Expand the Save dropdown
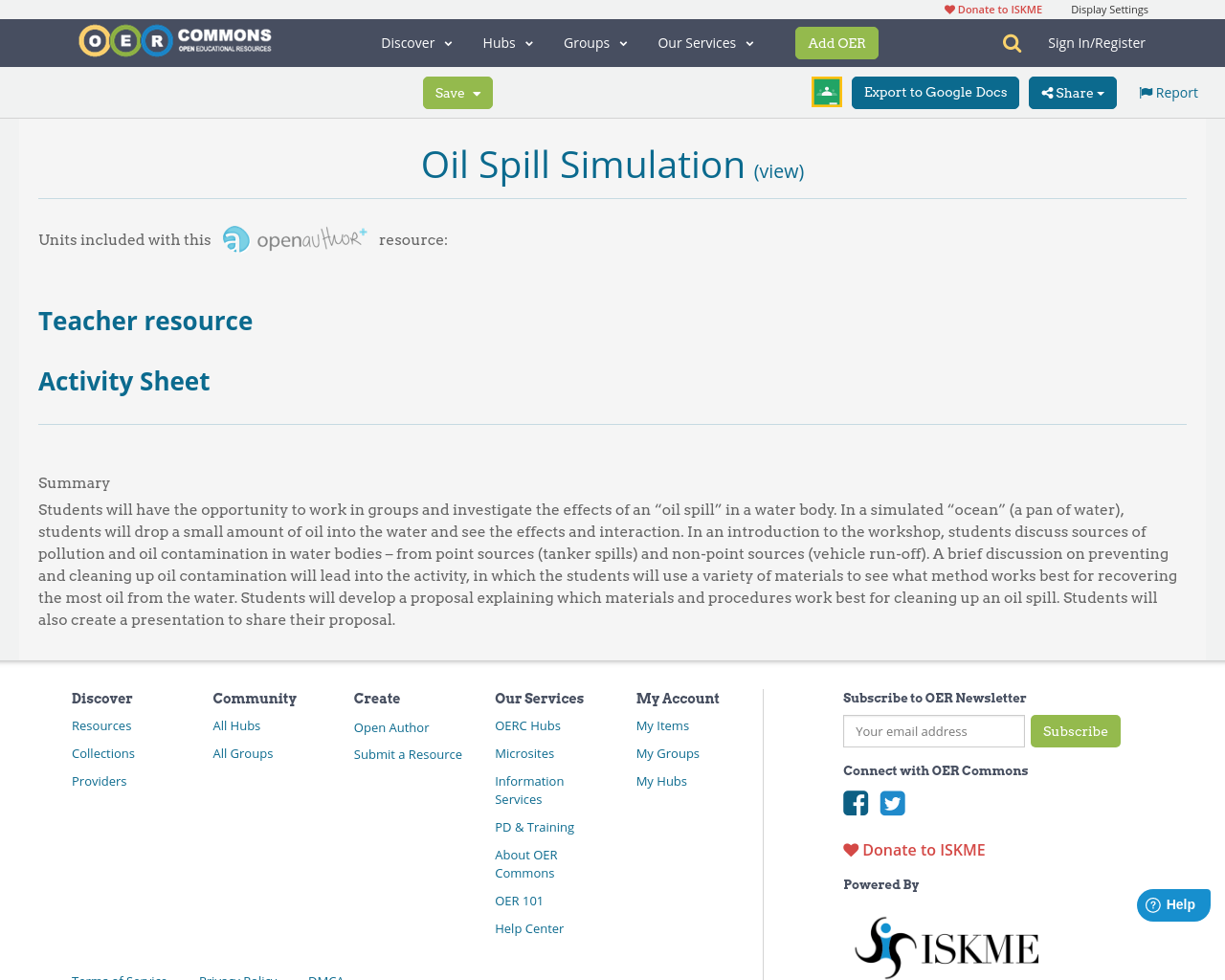The image size is (1225, 980). (457, 92)
